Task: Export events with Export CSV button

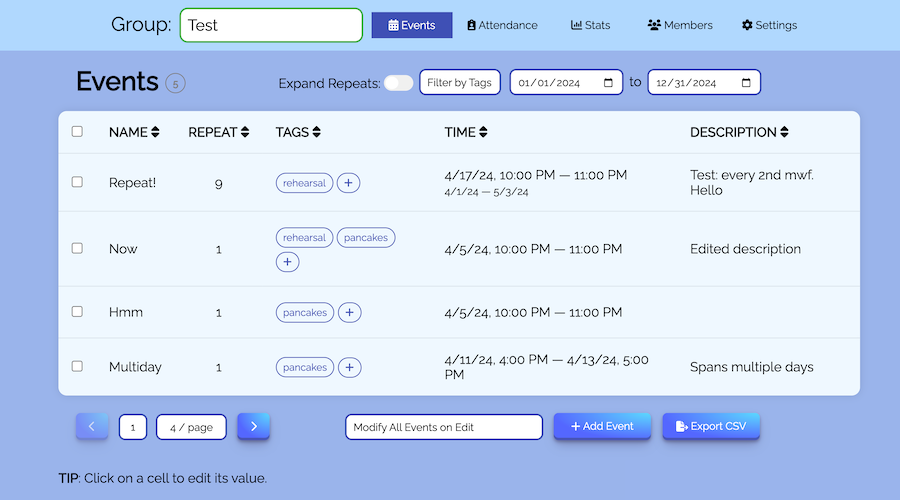Action: [710, 426]
